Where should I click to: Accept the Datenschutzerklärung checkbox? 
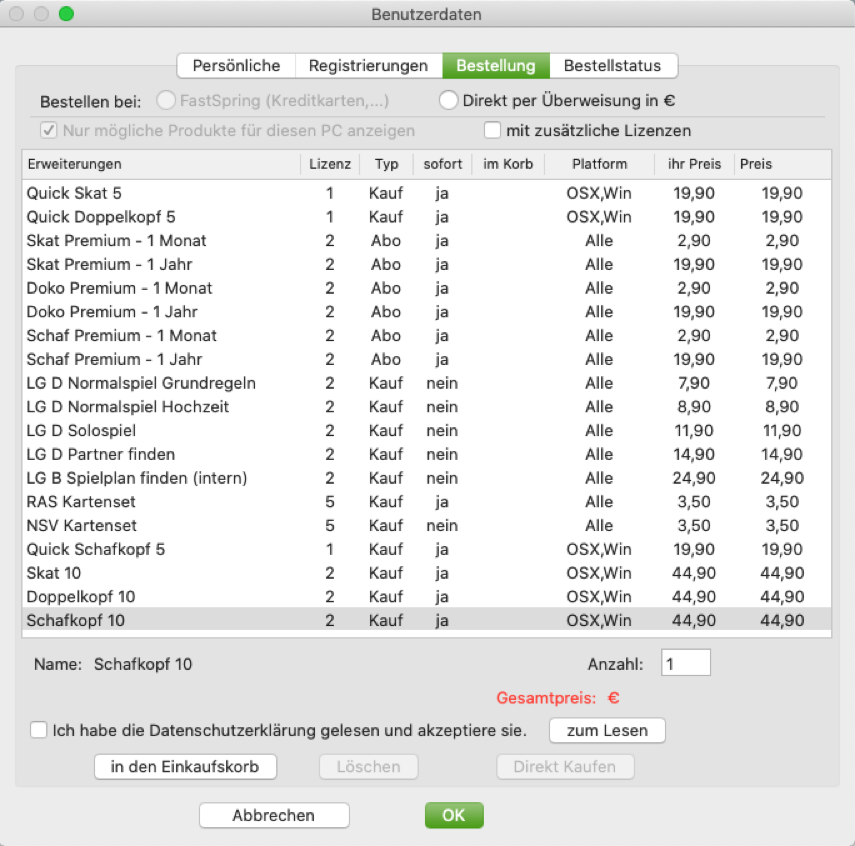click(39, 730)
